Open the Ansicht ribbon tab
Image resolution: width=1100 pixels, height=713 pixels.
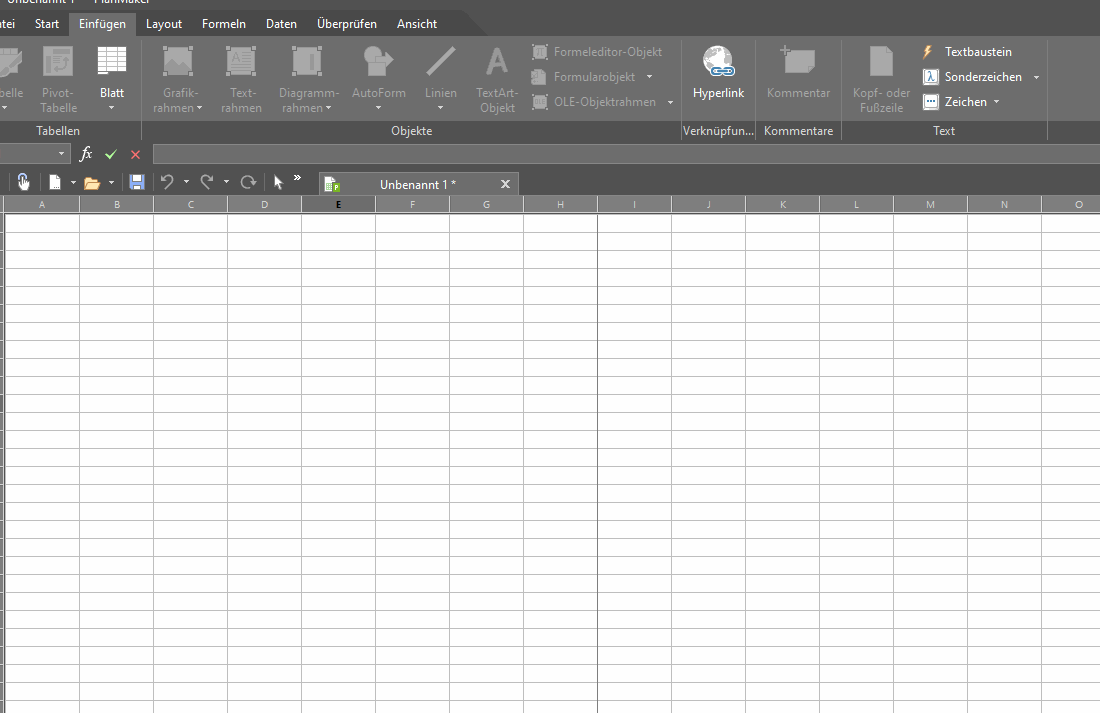pos(417,24)
